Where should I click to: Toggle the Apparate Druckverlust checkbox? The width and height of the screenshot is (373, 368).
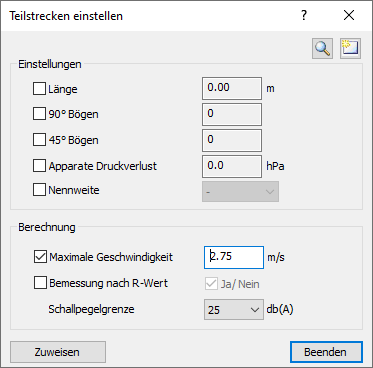39,166
